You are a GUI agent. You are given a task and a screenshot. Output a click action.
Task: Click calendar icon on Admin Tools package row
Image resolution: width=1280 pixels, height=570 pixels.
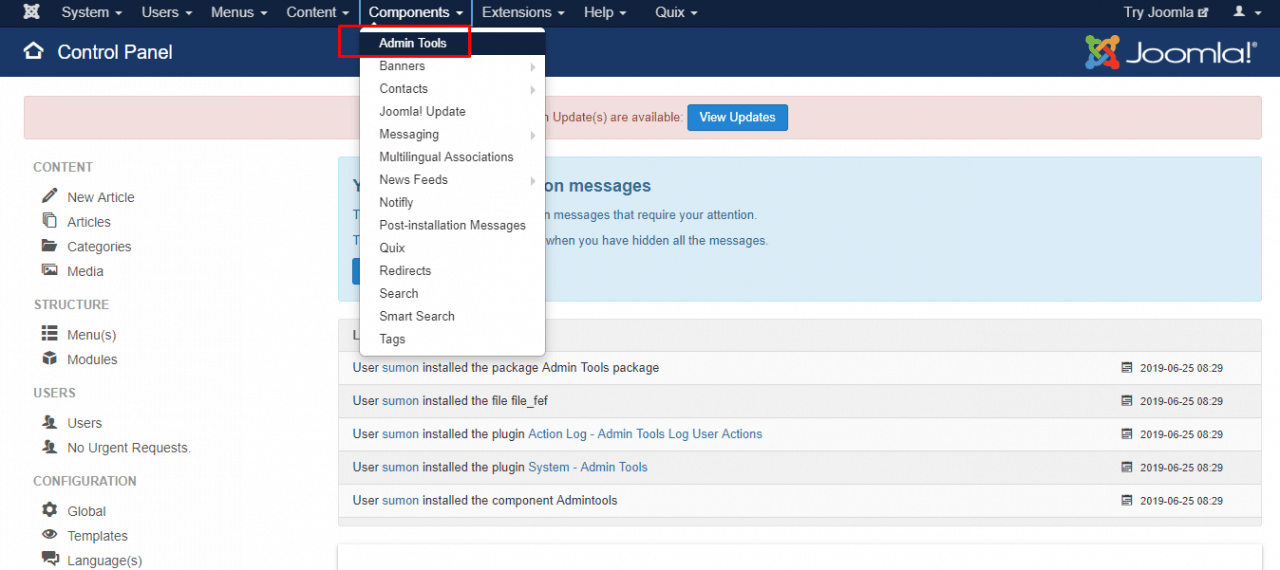[x=1127, y=368]
